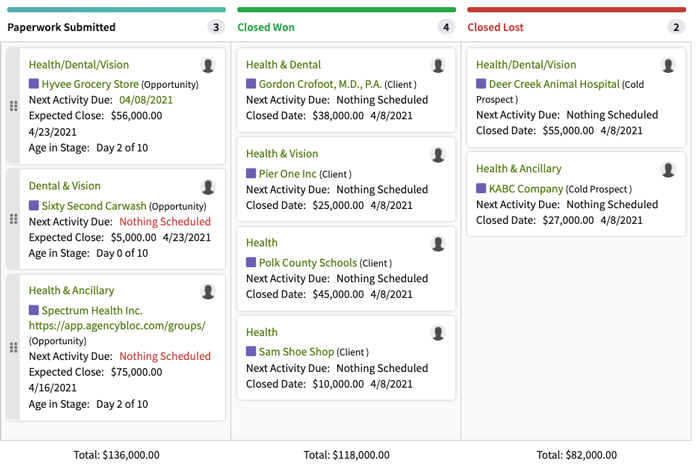
Task: Click the count badge 3 for Paperwork Submitted
Action: click(x=216, y=27)
